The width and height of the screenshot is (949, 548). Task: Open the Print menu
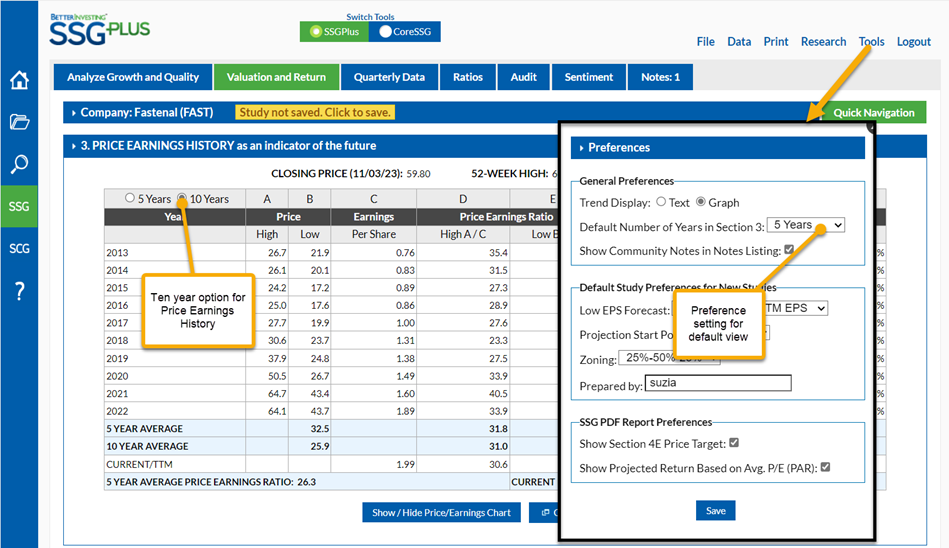point(775,42)
